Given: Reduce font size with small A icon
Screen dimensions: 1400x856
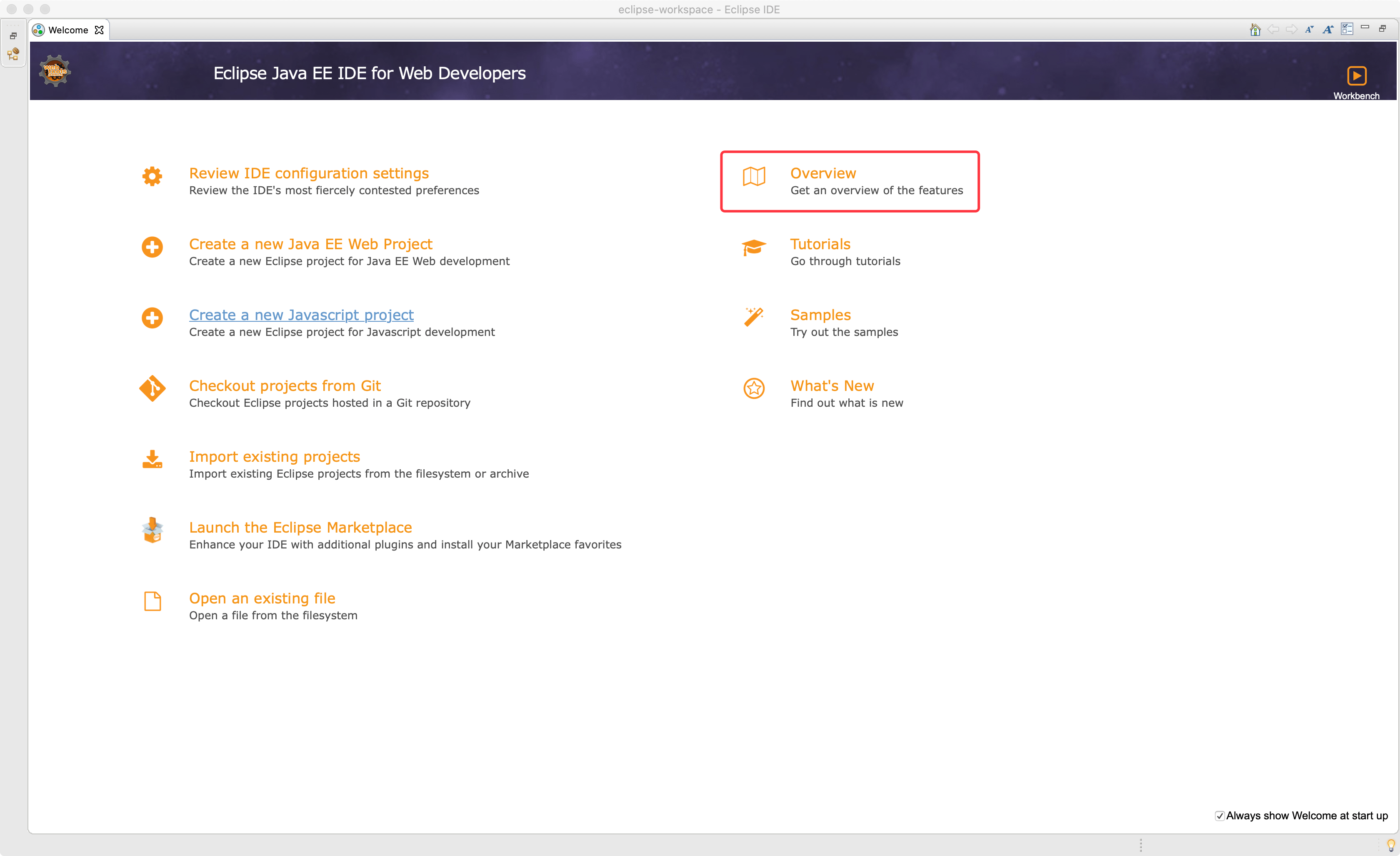Looking at the screenshot, I should click(x=1309, y=30).
